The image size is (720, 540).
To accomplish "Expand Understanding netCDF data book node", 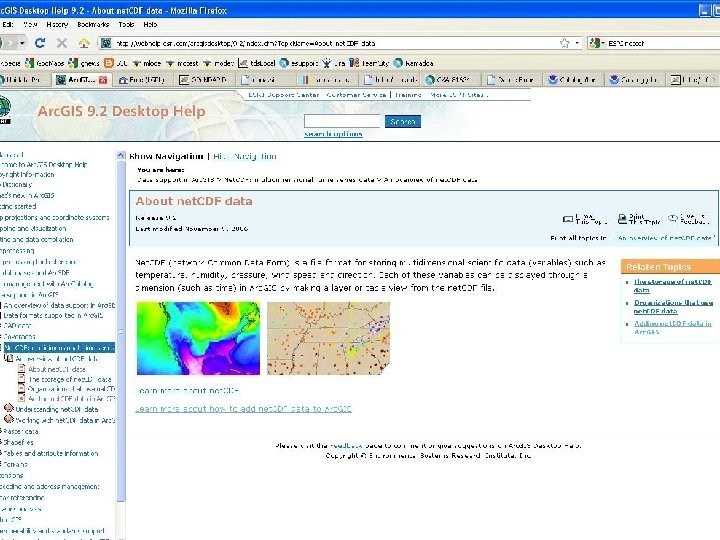I will coord(8,408).
